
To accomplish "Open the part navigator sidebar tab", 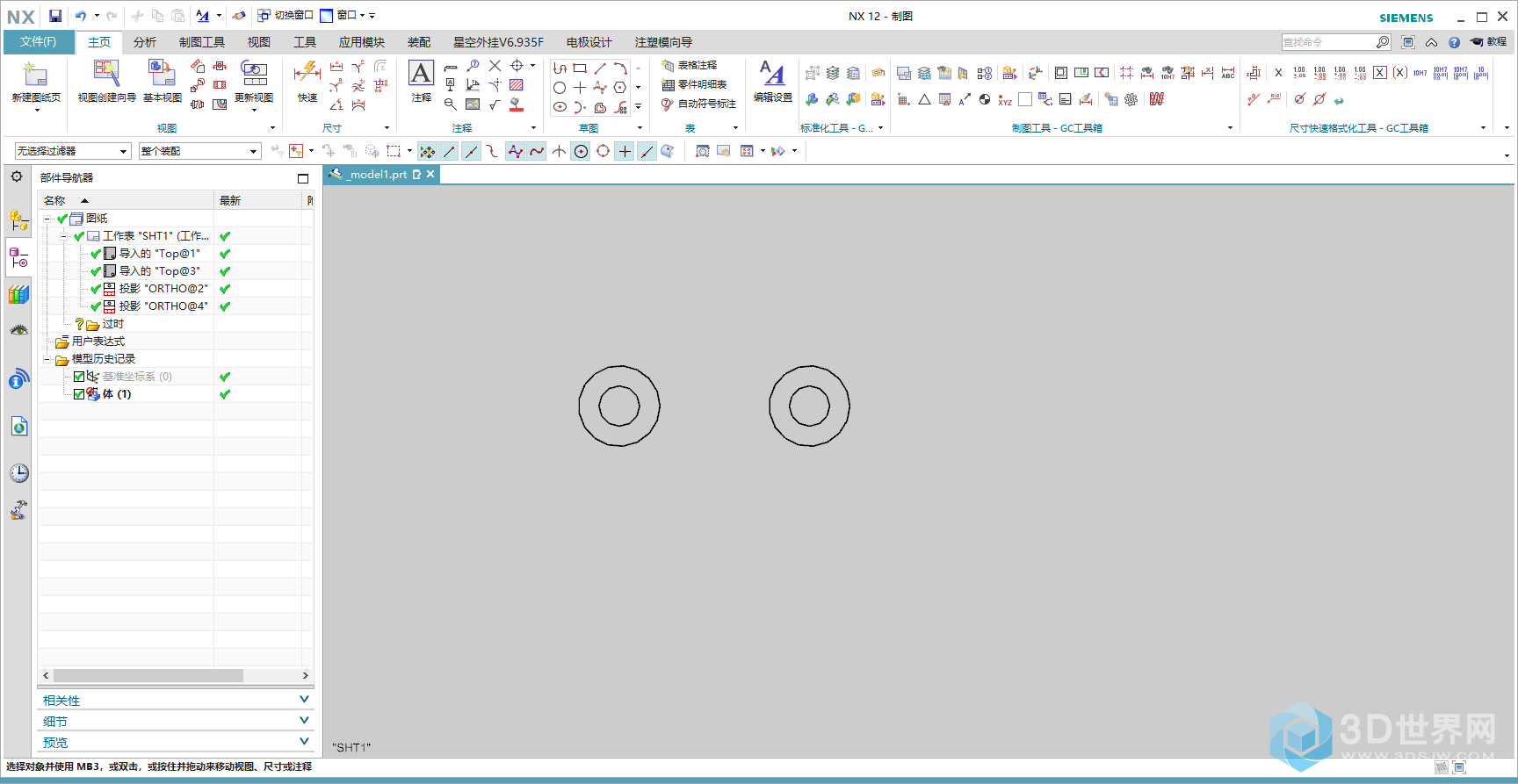I will (x=18, y=258).
